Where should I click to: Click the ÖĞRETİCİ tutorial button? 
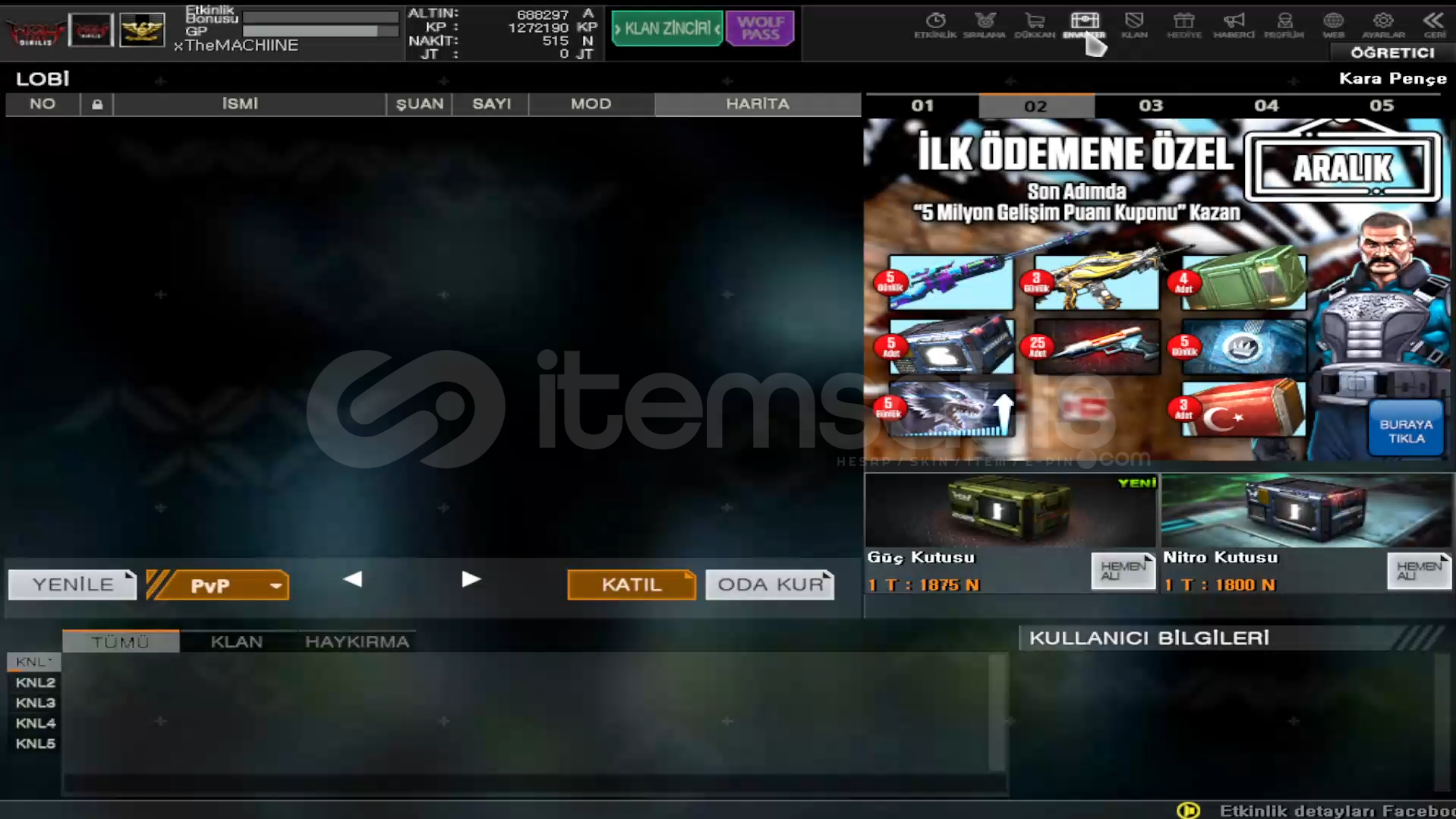tap(1392, 52)
